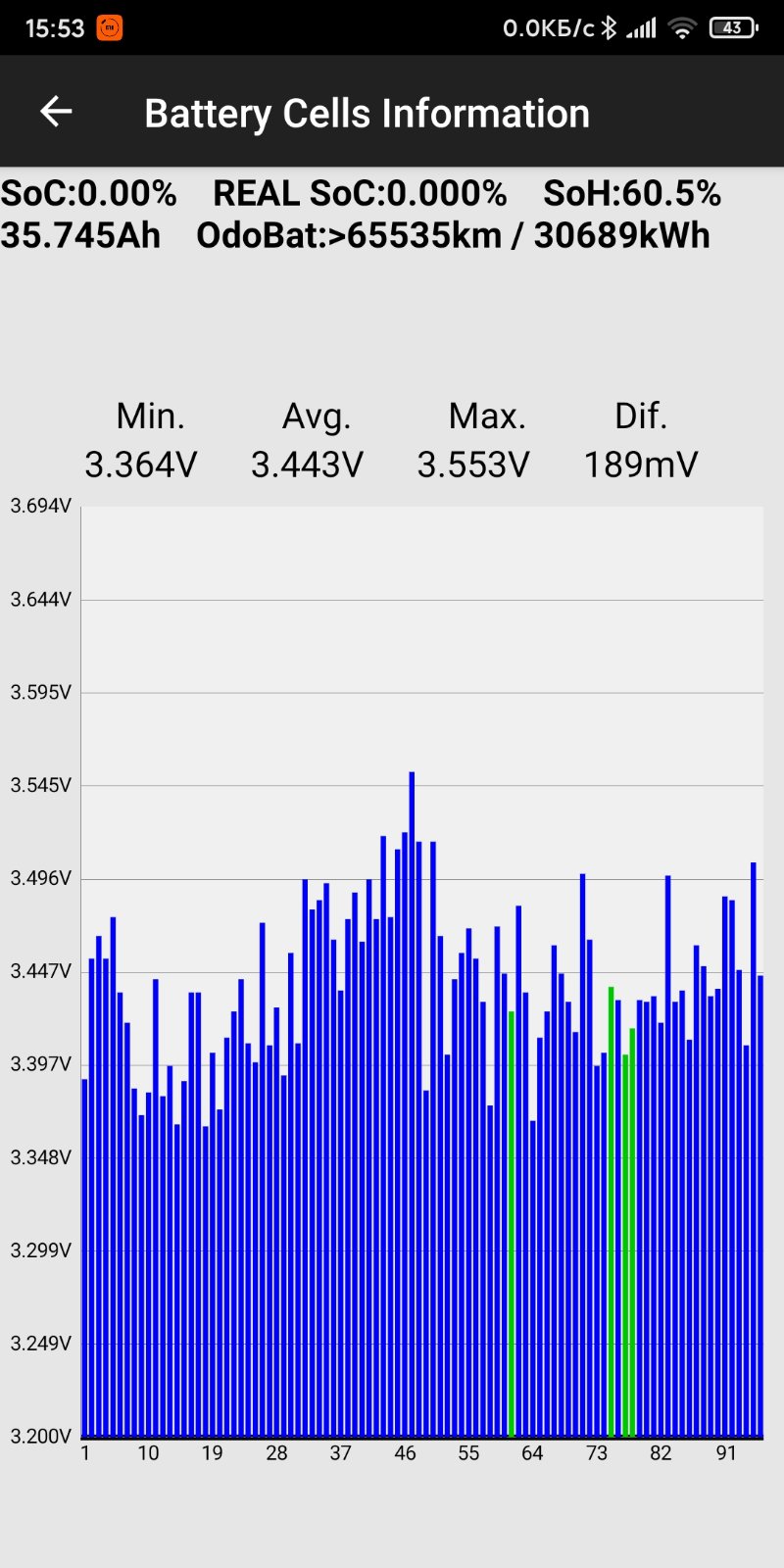Tap the Wi-Fi status icon
Image resolution: width=784 pixels, height=1568 pixels.
(682, 27)
